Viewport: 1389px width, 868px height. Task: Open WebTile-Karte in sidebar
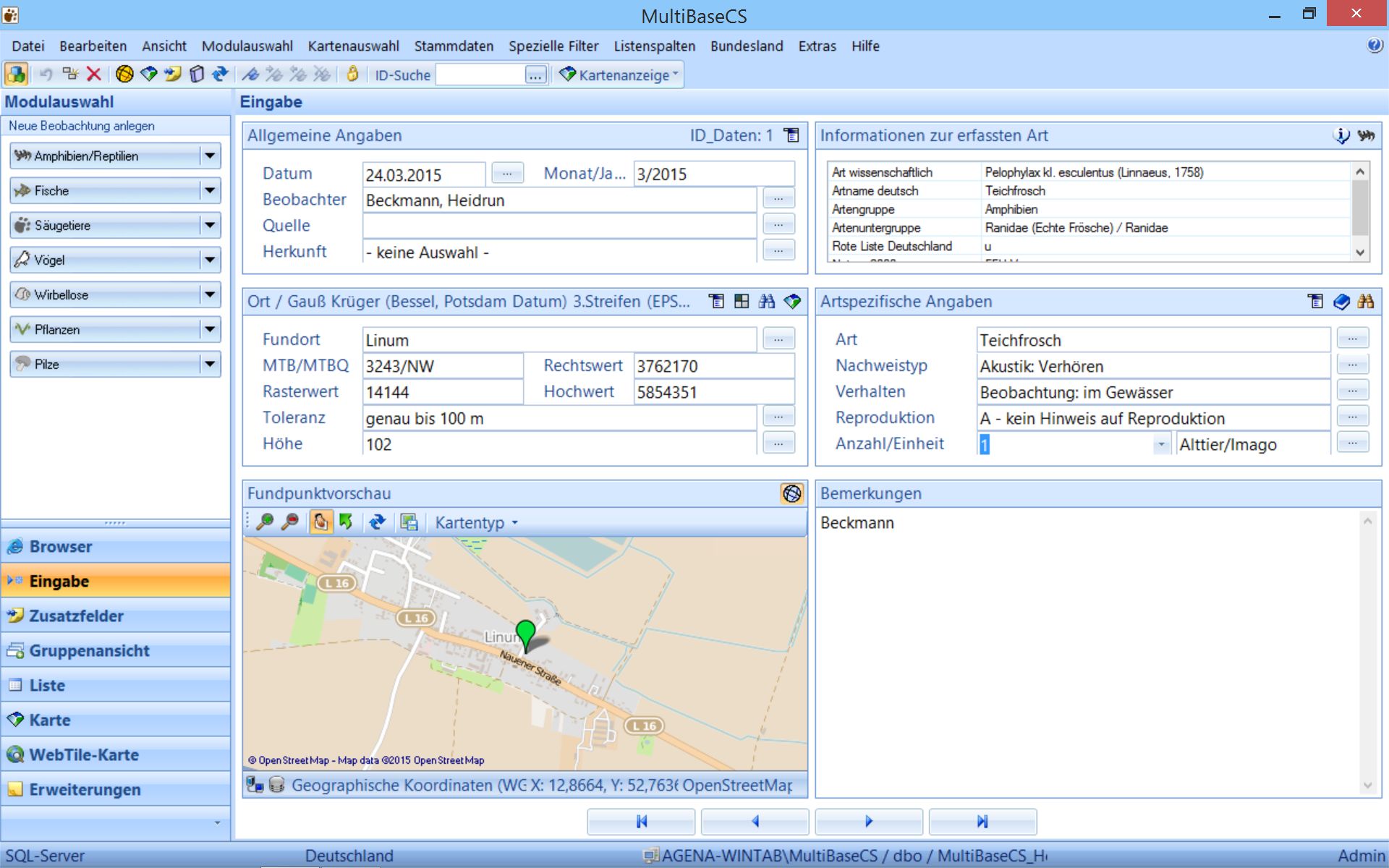pyautogui.click(x=116, y=754)
